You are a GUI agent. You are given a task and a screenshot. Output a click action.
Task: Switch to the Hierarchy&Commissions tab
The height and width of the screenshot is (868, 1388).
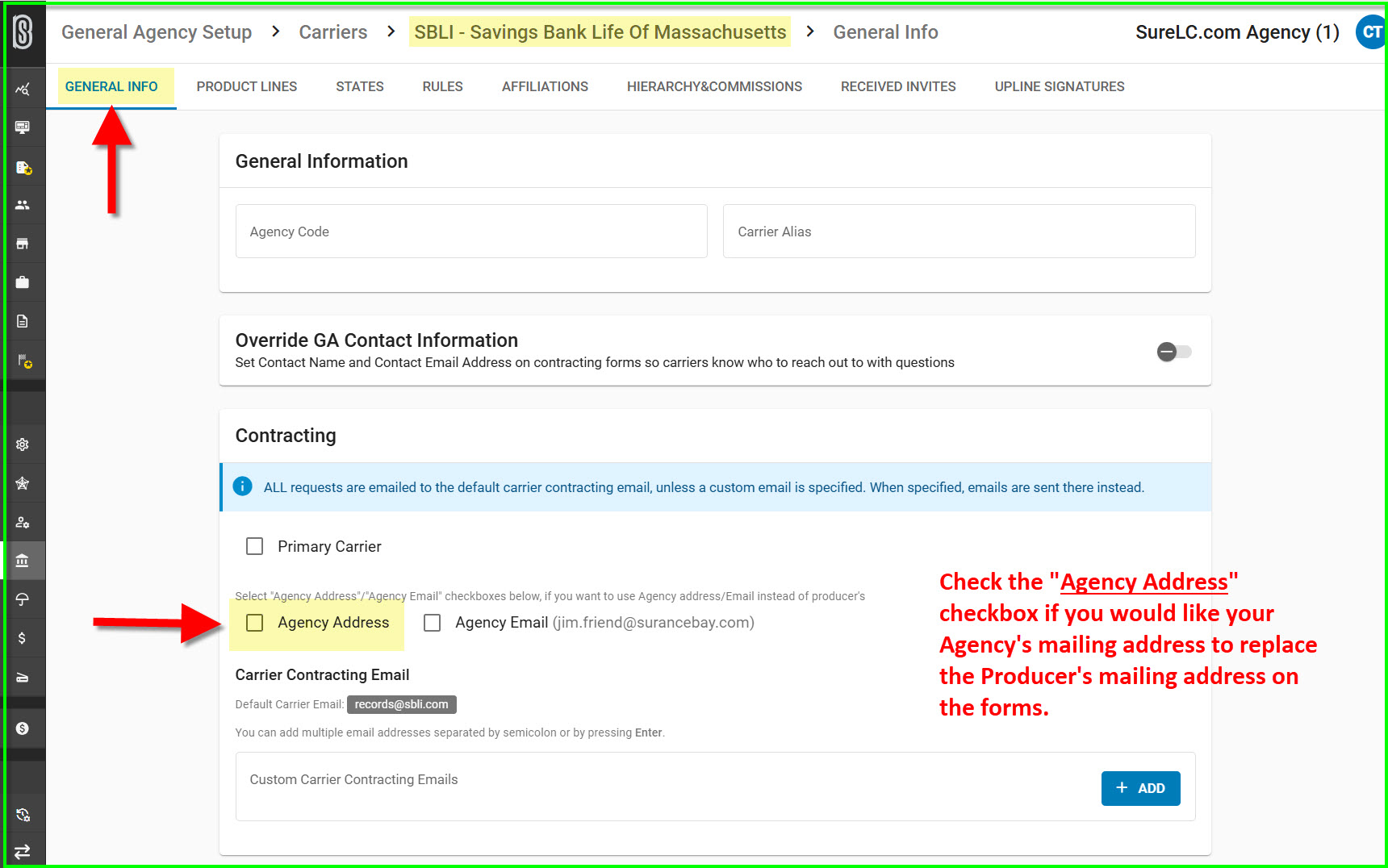click(714, 86)
